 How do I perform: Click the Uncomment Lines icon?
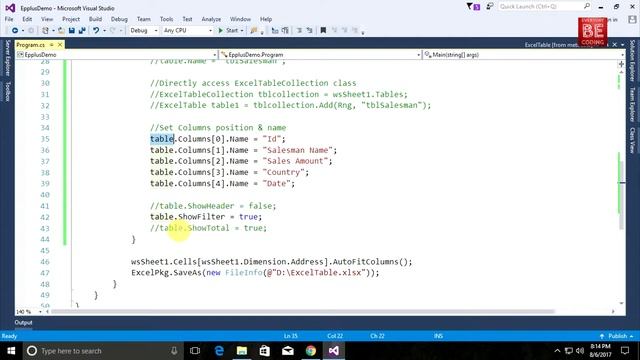(x=309, y=30)
